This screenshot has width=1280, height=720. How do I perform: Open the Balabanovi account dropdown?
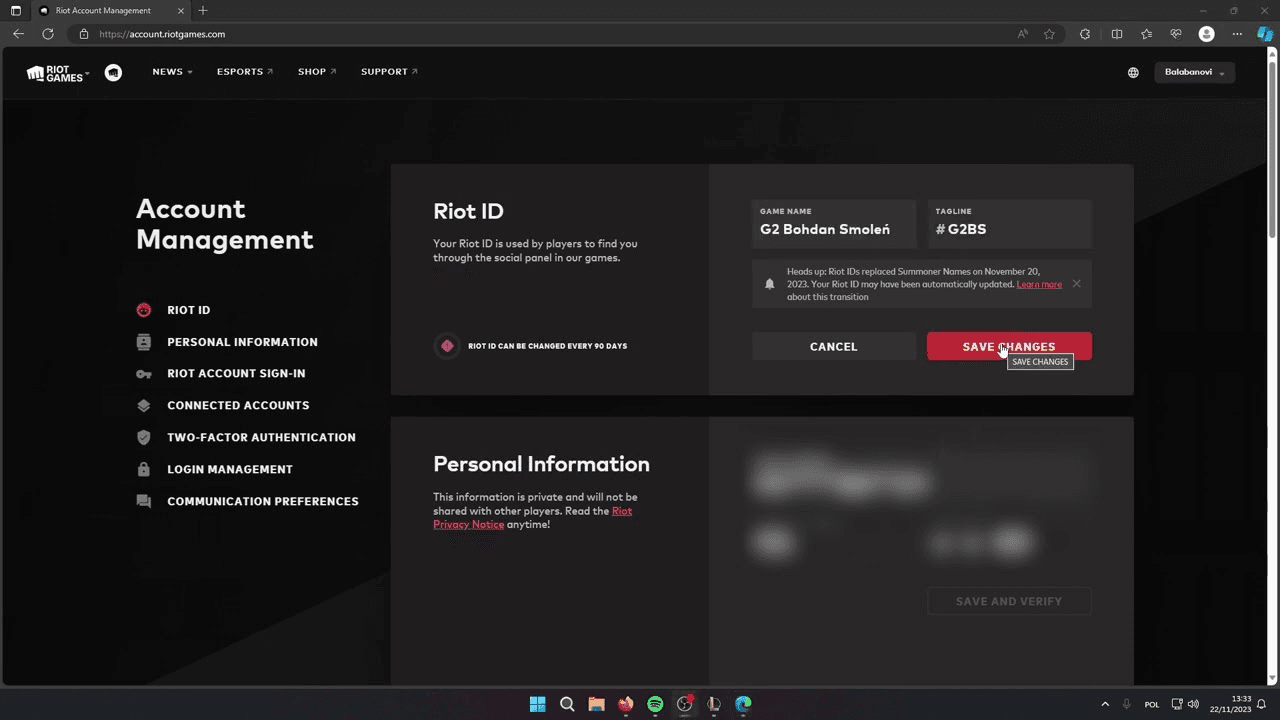pyautogui.click(x=1194, y=72)
